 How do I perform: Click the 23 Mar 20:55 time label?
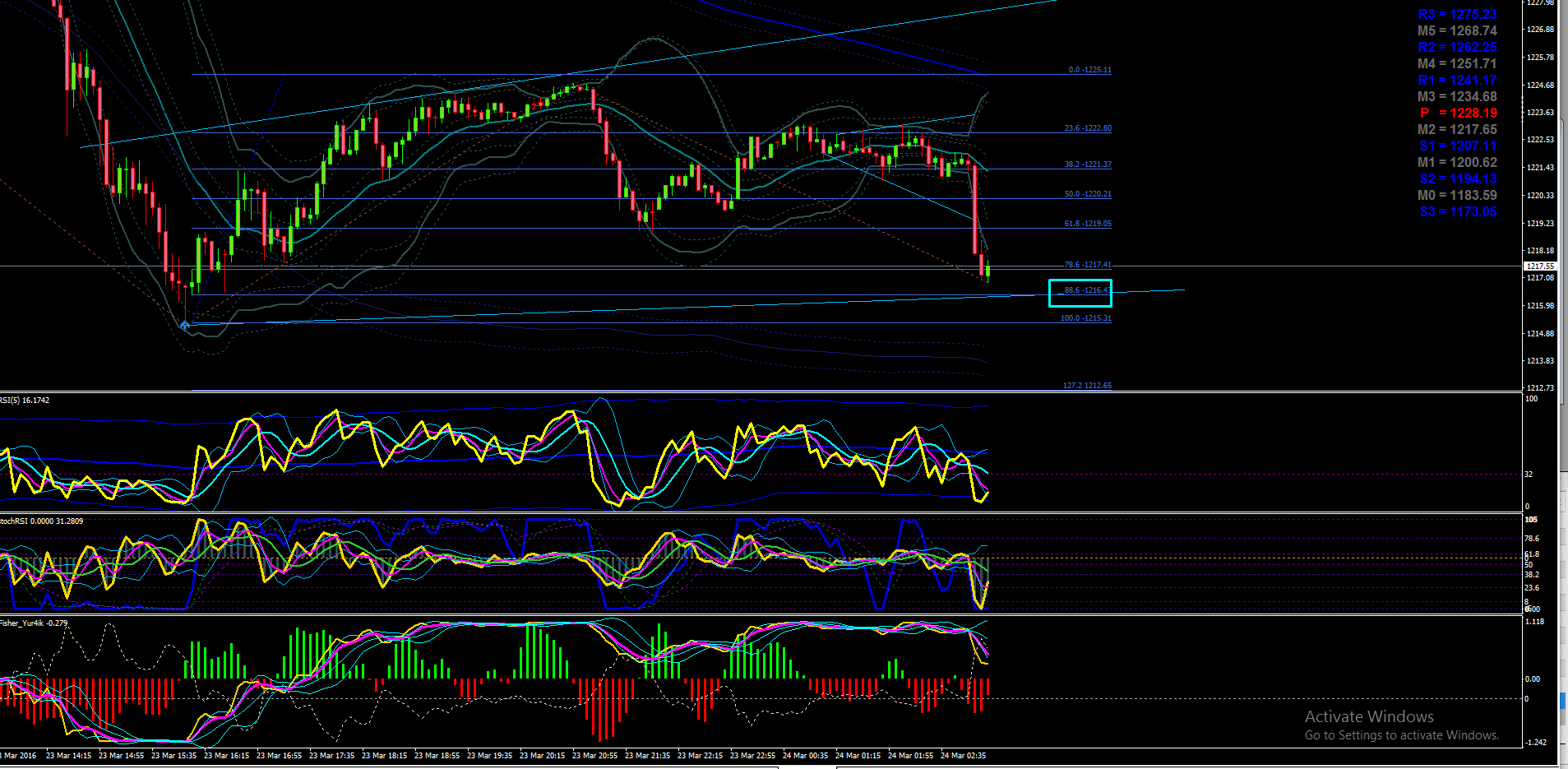[x=594, y=756]
